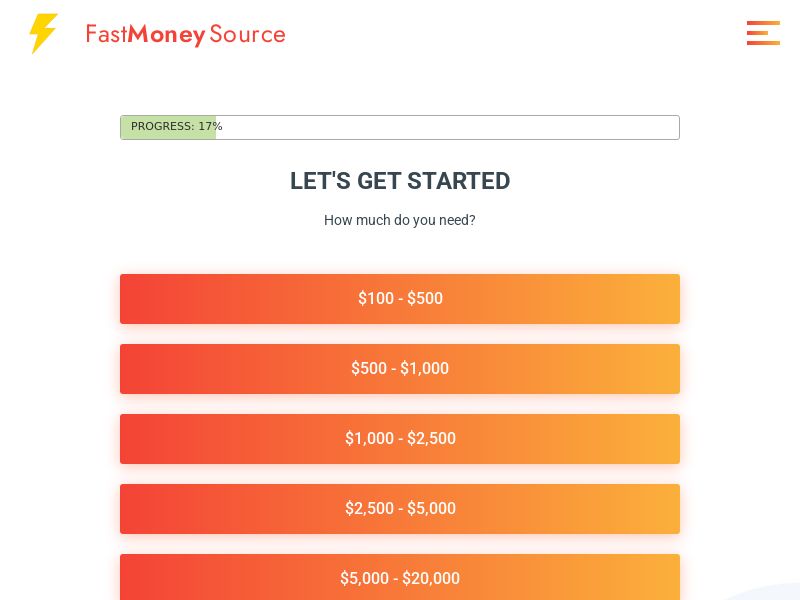Choose the $2,500 - $5,000 loan range
This screenshot has height=600, width=800.
[400, 508]
